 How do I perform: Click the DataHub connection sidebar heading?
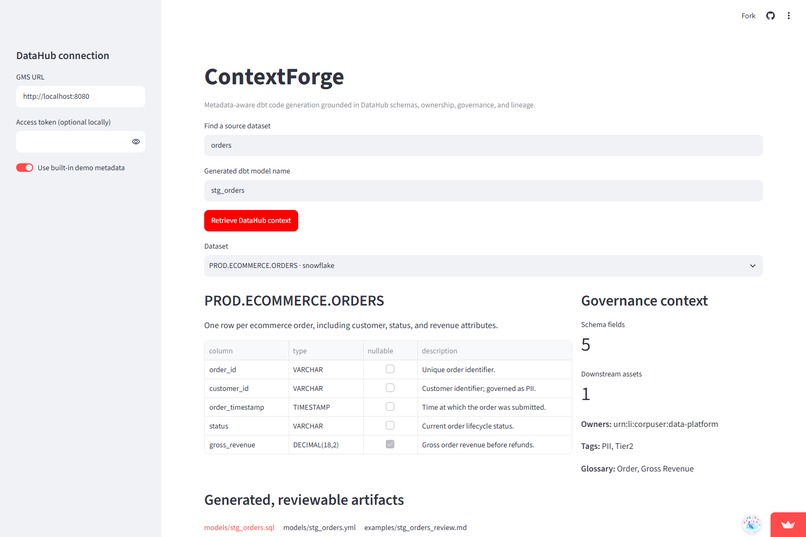(x=63, y=55)
